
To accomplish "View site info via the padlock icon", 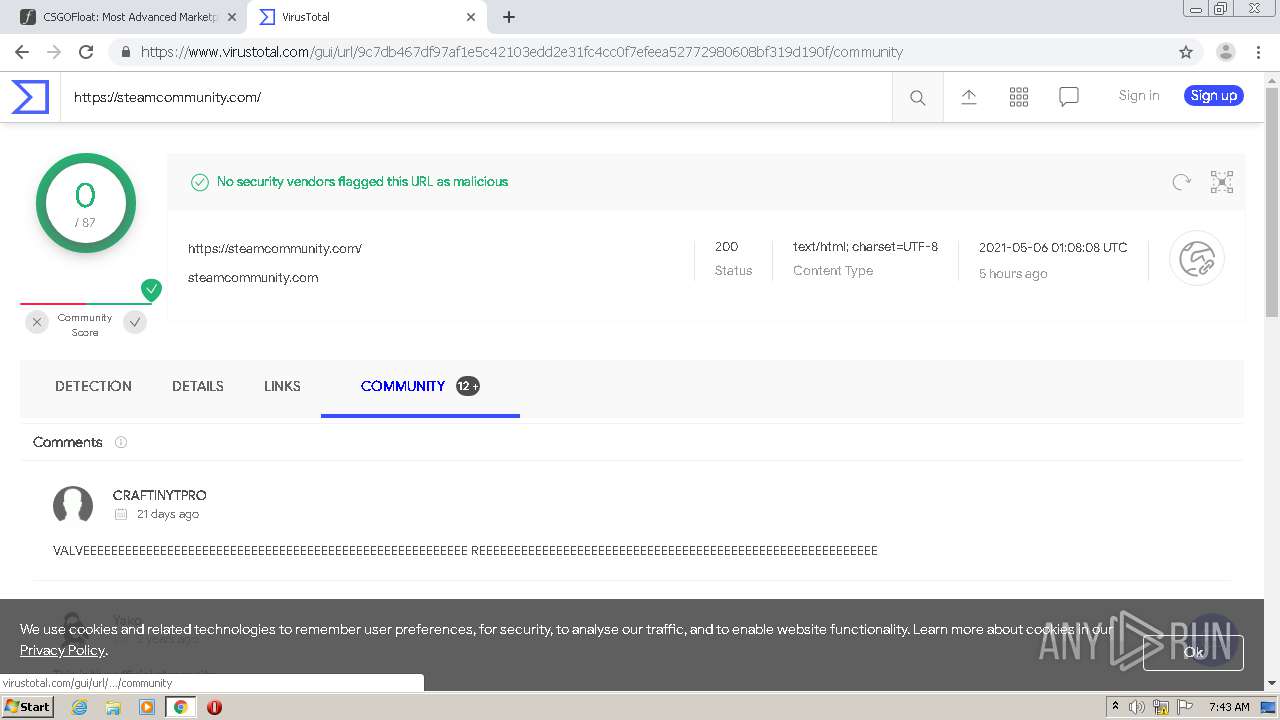I will click(125, 52).
